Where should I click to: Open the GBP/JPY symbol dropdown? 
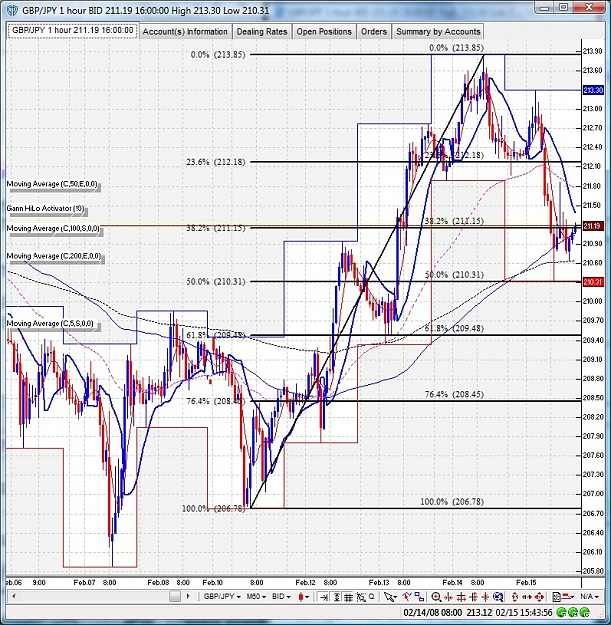click(x=222, y=597)
